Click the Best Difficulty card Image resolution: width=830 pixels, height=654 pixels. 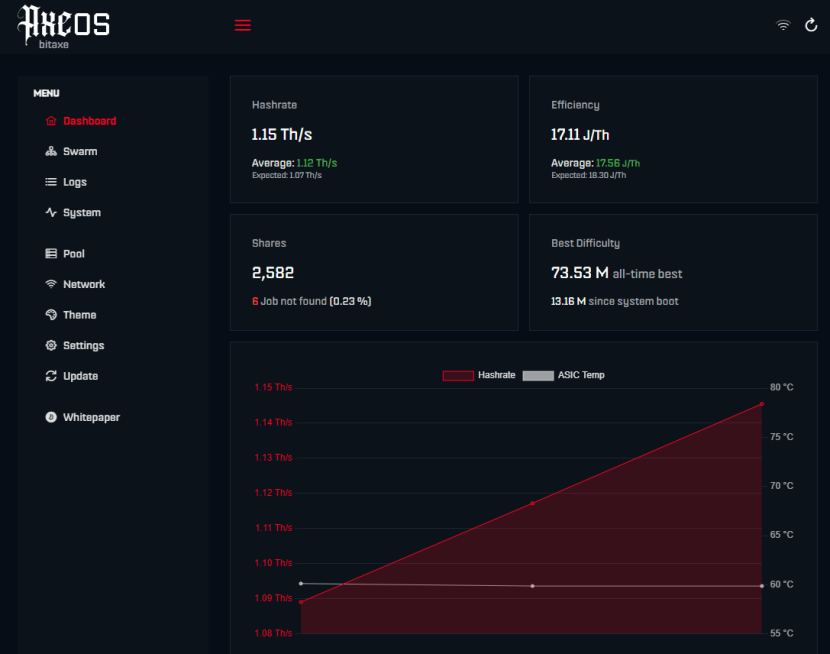click(673, 272)
